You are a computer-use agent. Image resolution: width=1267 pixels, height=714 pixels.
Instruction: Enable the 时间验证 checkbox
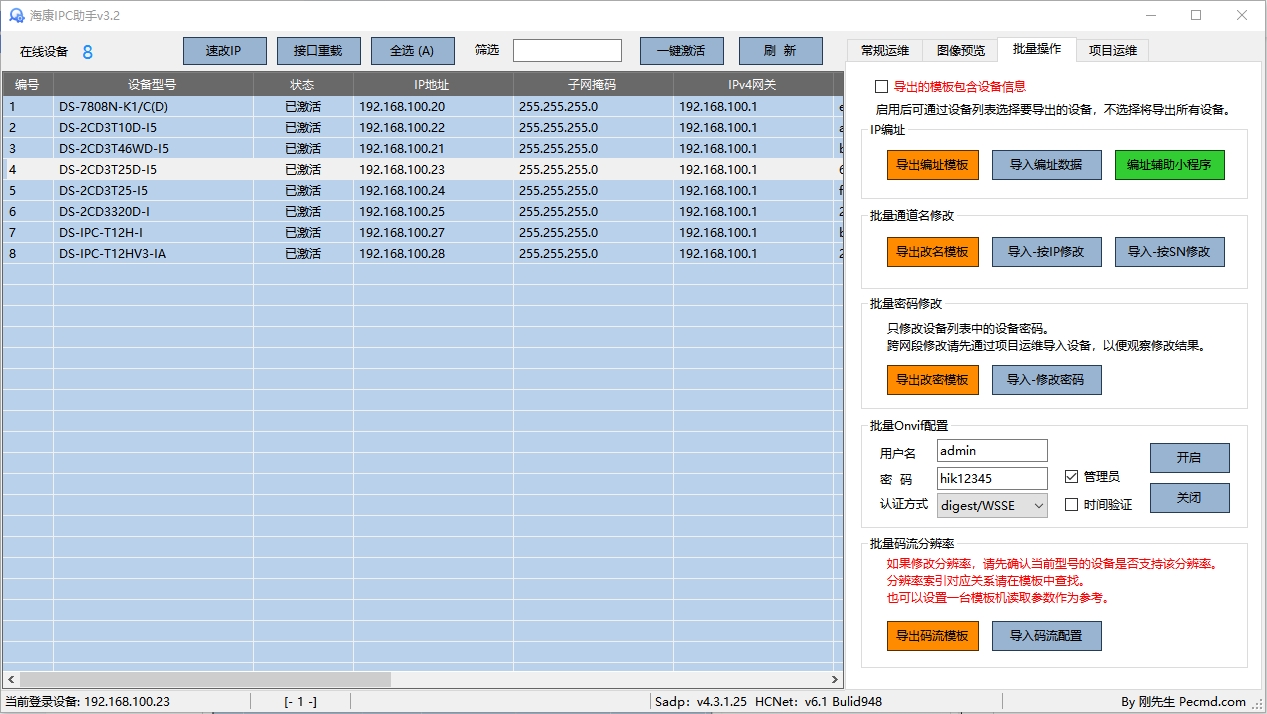point(1072,505)
